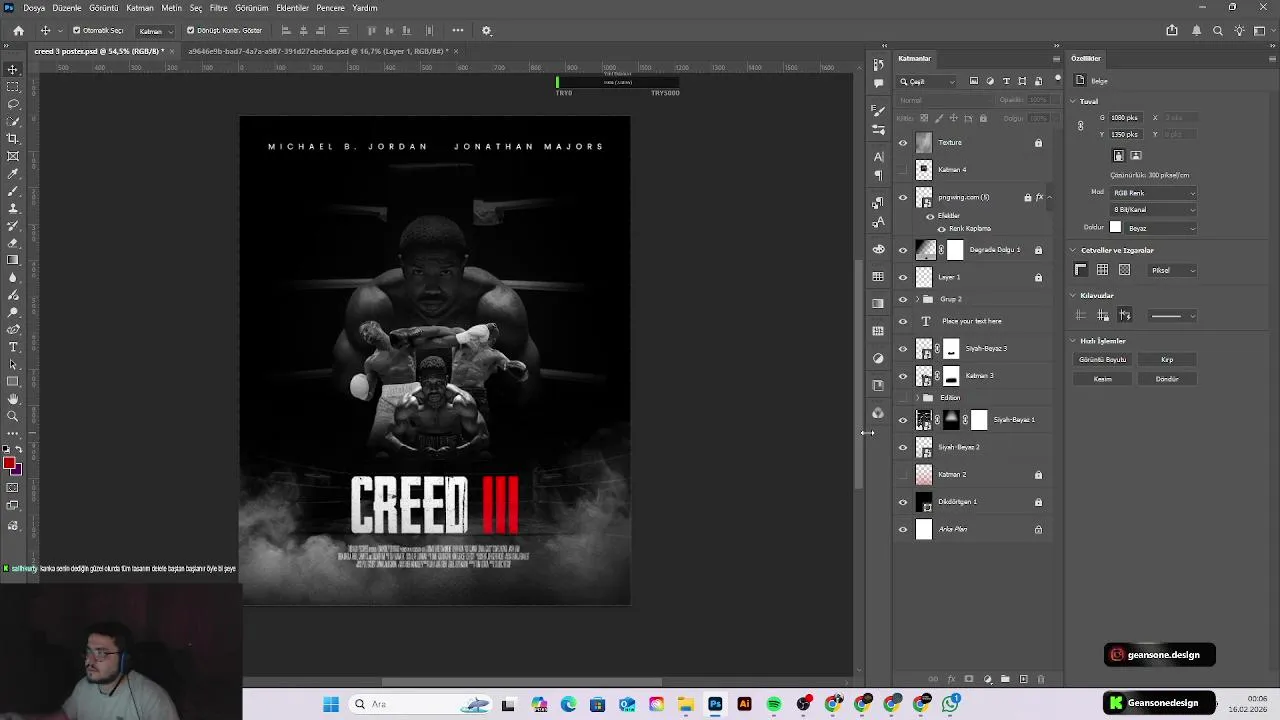This screenshot has height=720, width=1280.
Task: Select the Hand tool
Action: 13,399
